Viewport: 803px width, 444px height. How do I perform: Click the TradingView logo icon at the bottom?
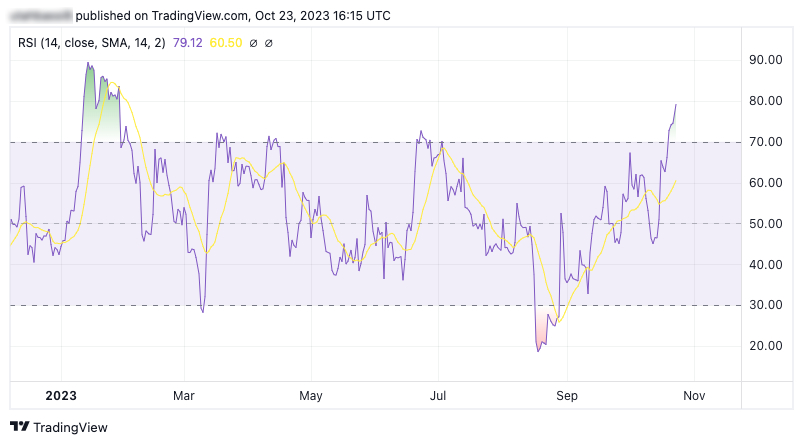click(19, 427)
